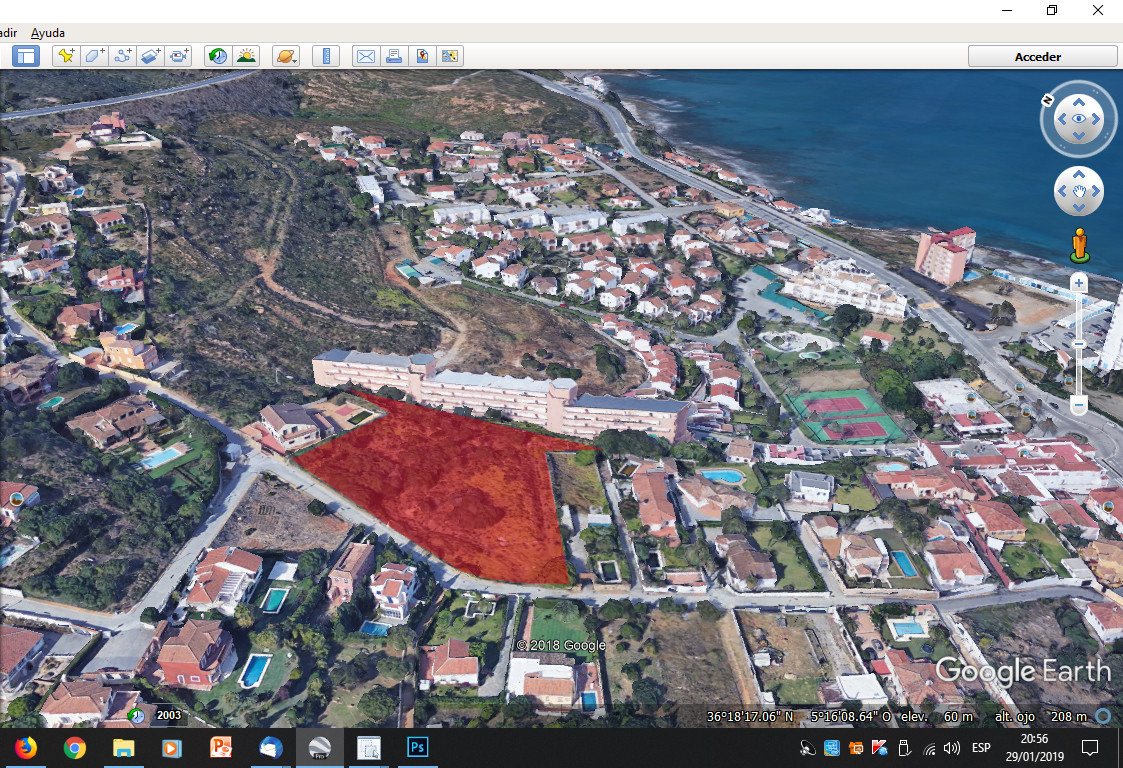
Task: Click the alt. ojo 208 m readout
Action: click(x=1041, y=716)
